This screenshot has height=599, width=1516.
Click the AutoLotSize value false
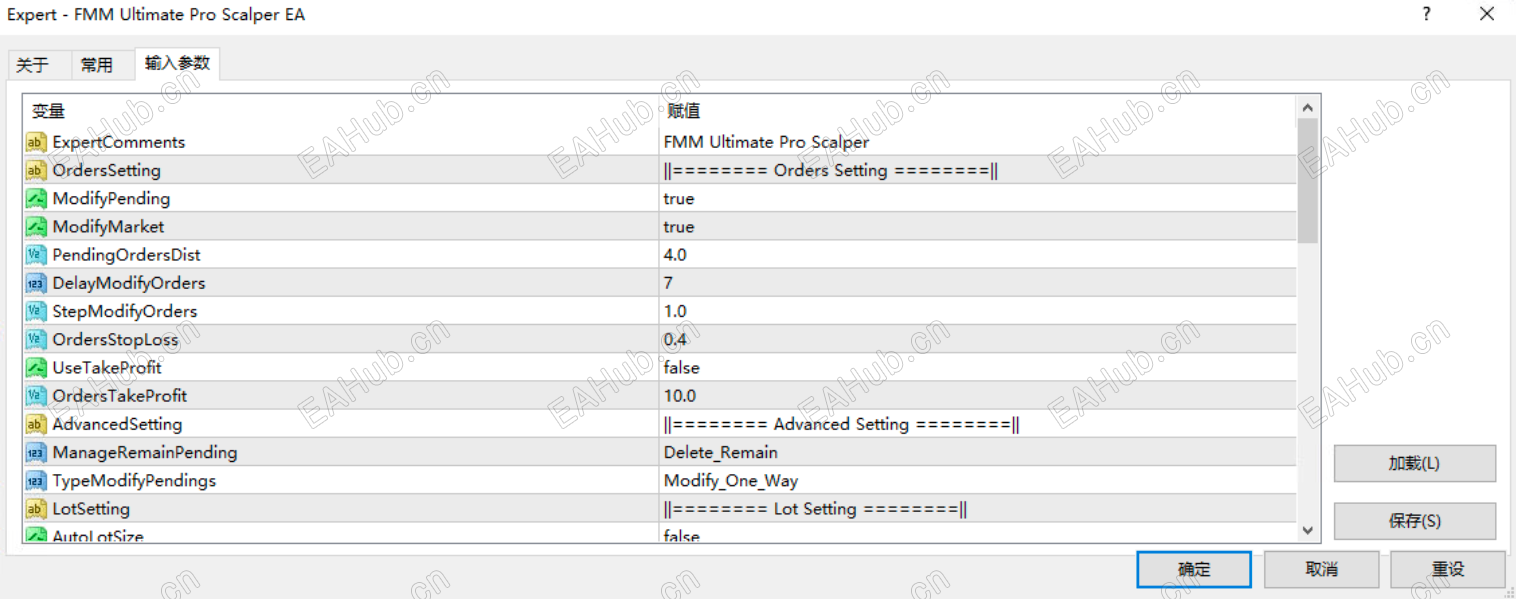[x=682, y=536]
